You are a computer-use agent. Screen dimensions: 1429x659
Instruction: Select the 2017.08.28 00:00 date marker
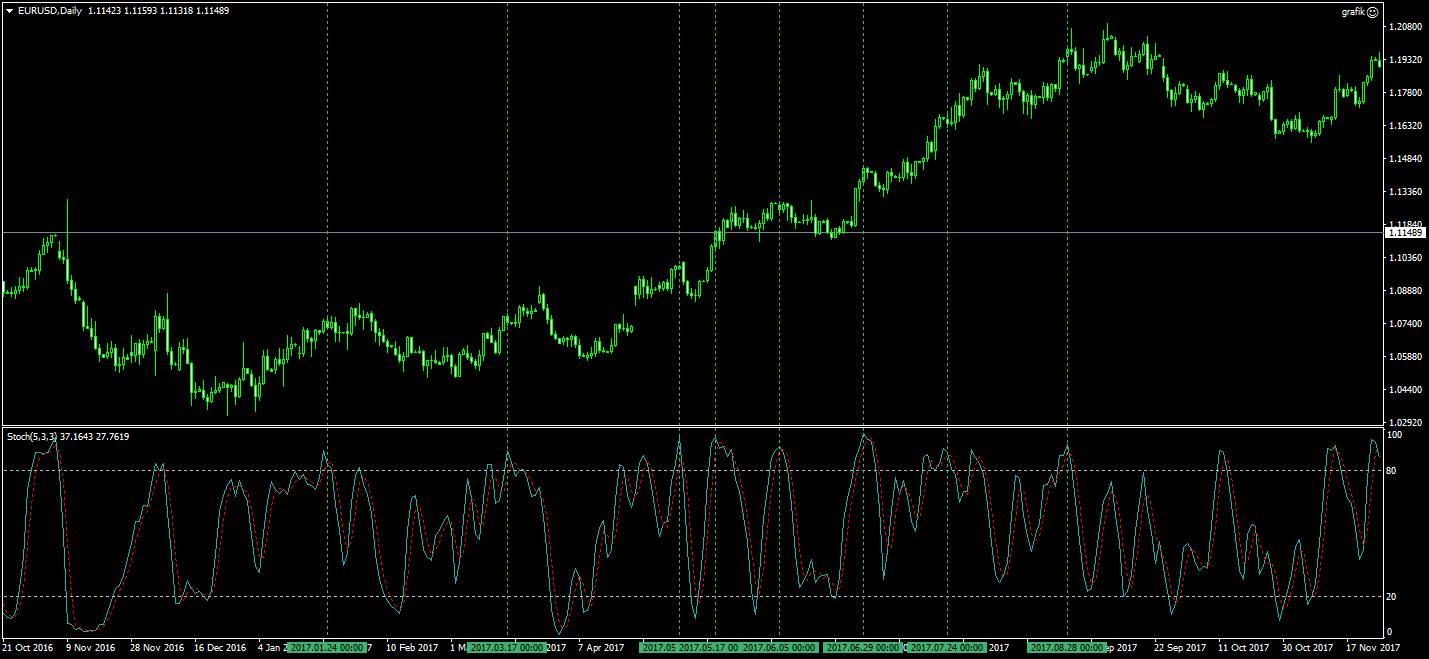tap(1067, 648)
